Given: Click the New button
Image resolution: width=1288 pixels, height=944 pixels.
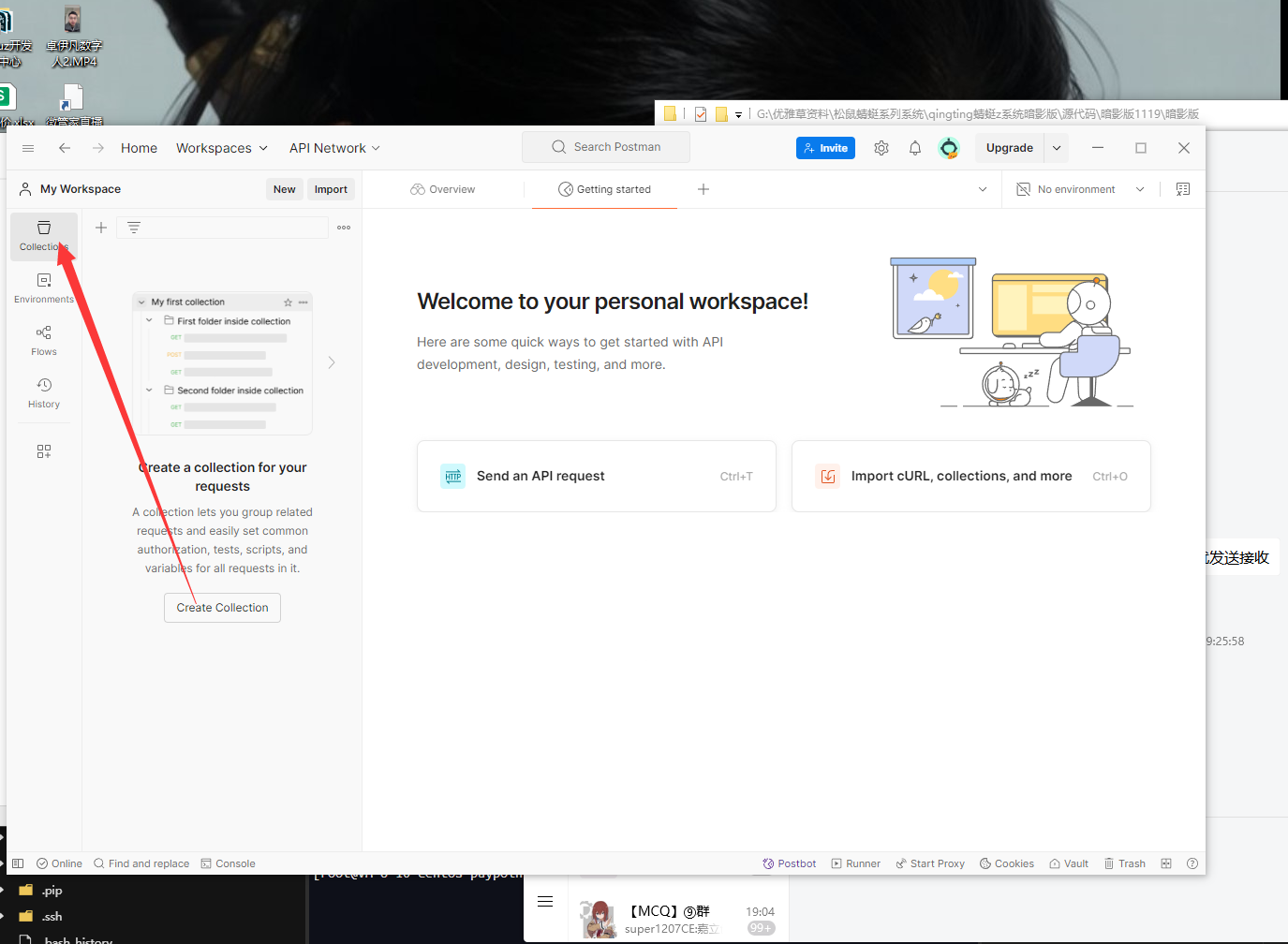Looking at the screenshot, I should pos(285,189).
